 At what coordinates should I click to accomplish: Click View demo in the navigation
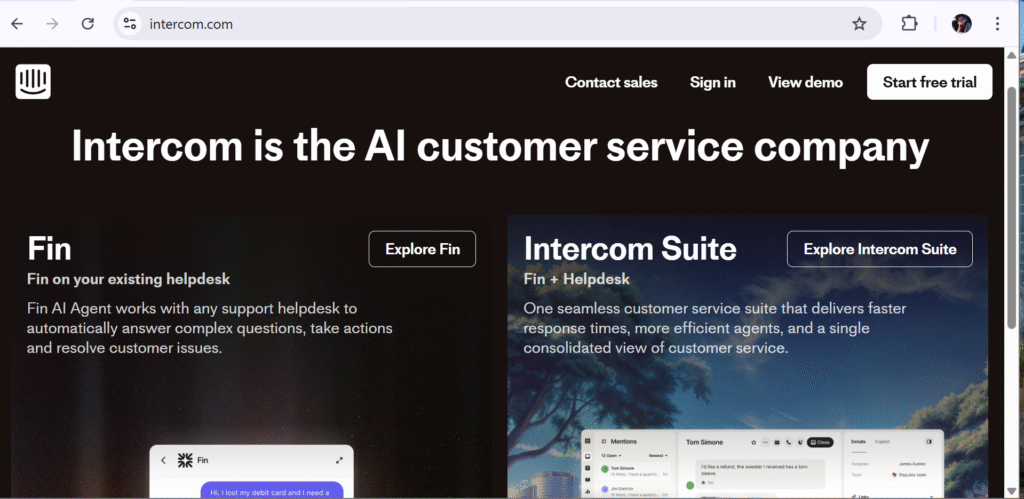tap(805, 82)
